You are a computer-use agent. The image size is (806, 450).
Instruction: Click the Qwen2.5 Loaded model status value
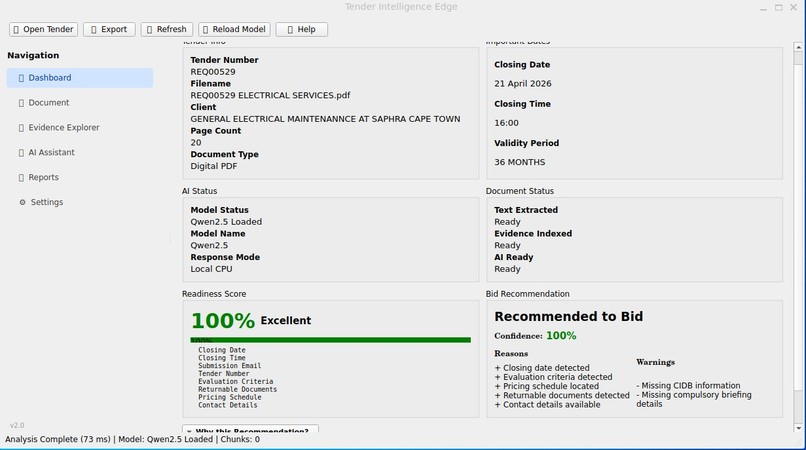pos(226,222)
